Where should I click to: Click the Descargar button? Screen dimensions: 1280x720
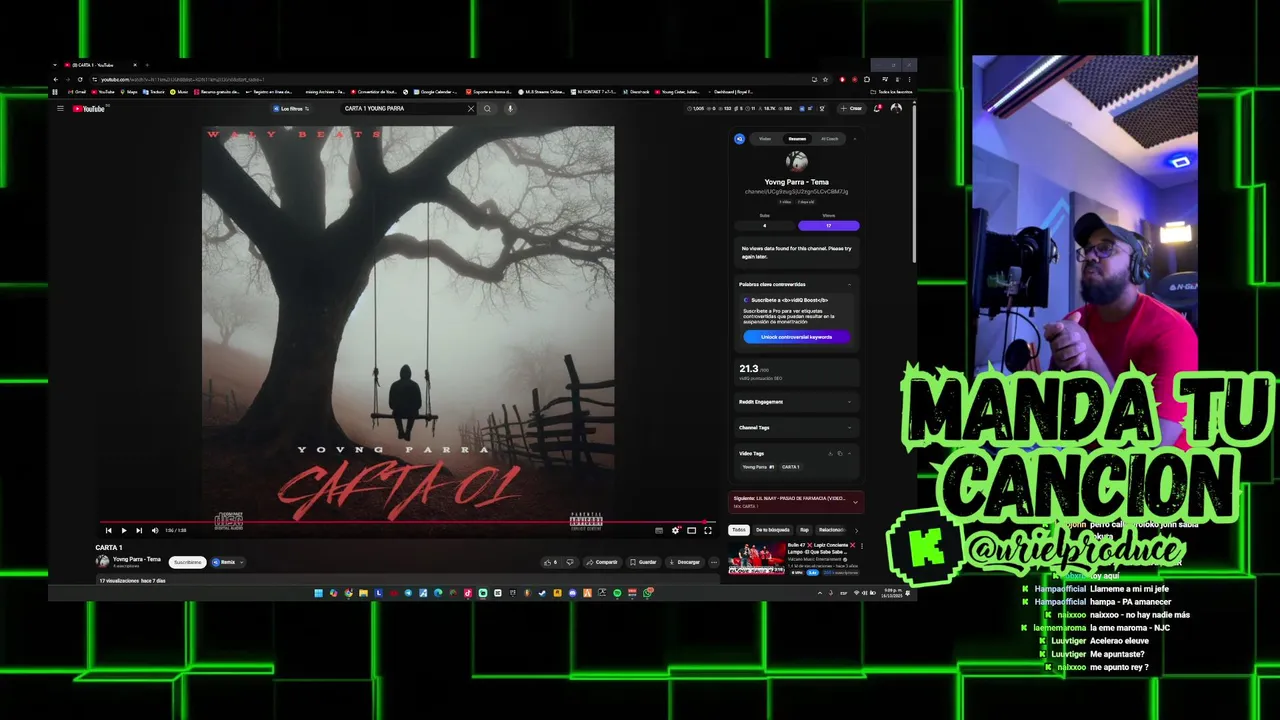[x=684, y=562]
